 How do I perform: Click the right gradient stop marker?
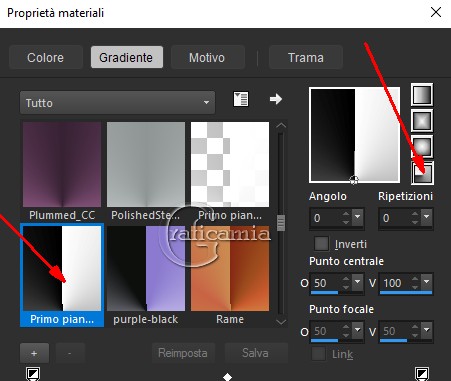tap(422, 374)
